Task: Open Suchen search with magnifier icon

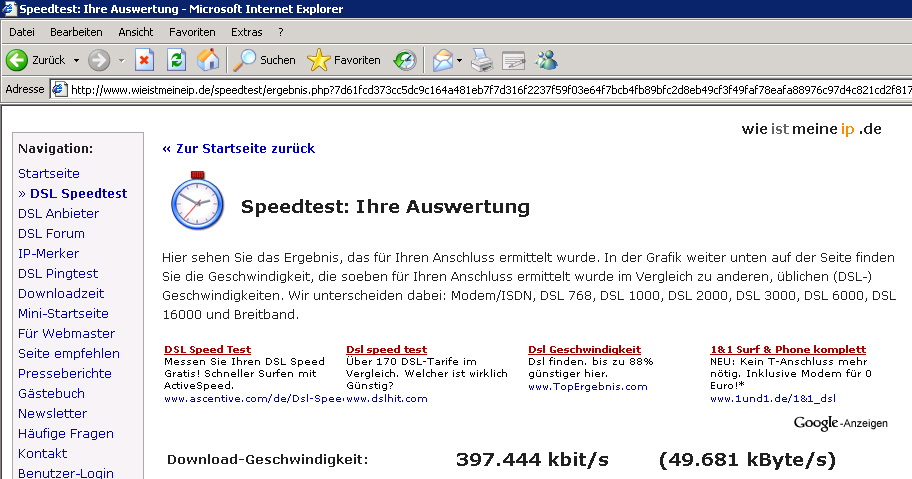Action: [x=264, y=60]
